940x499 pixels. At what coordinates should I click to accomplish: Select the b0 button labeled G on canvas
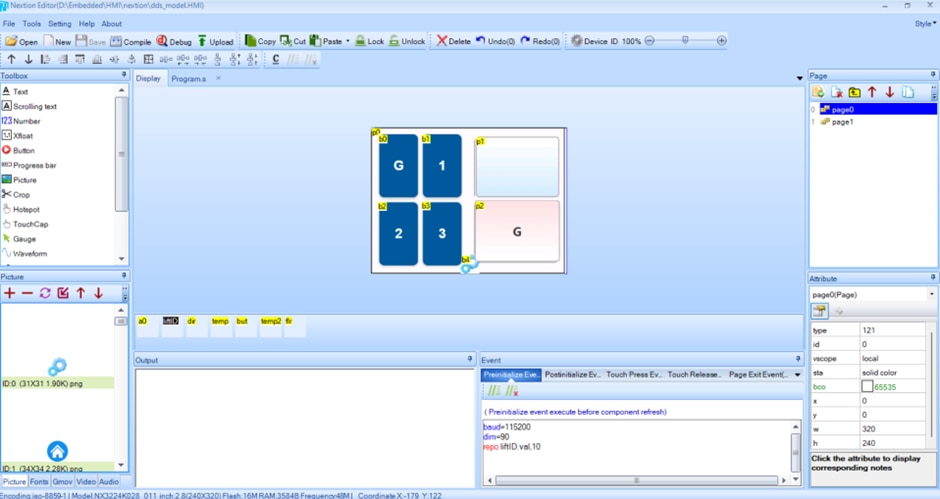pos(398,166)
